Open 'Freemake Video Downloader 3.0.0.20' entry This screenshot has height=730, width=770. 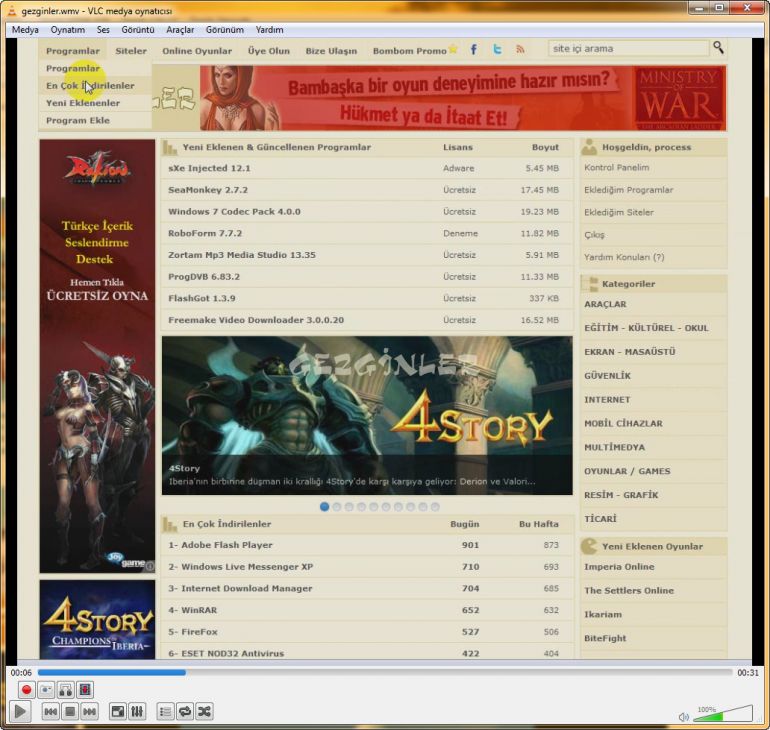click(256, 320)
